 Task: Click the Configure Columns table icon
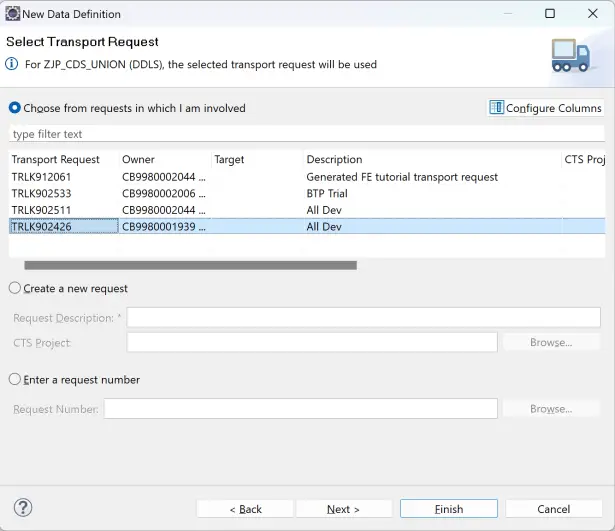click(496, 107)
